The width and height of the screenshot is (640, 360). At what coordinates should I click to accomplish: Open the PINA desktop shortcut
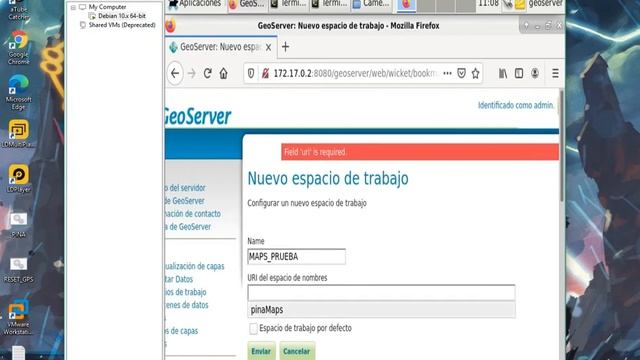[x=18, y=225]
